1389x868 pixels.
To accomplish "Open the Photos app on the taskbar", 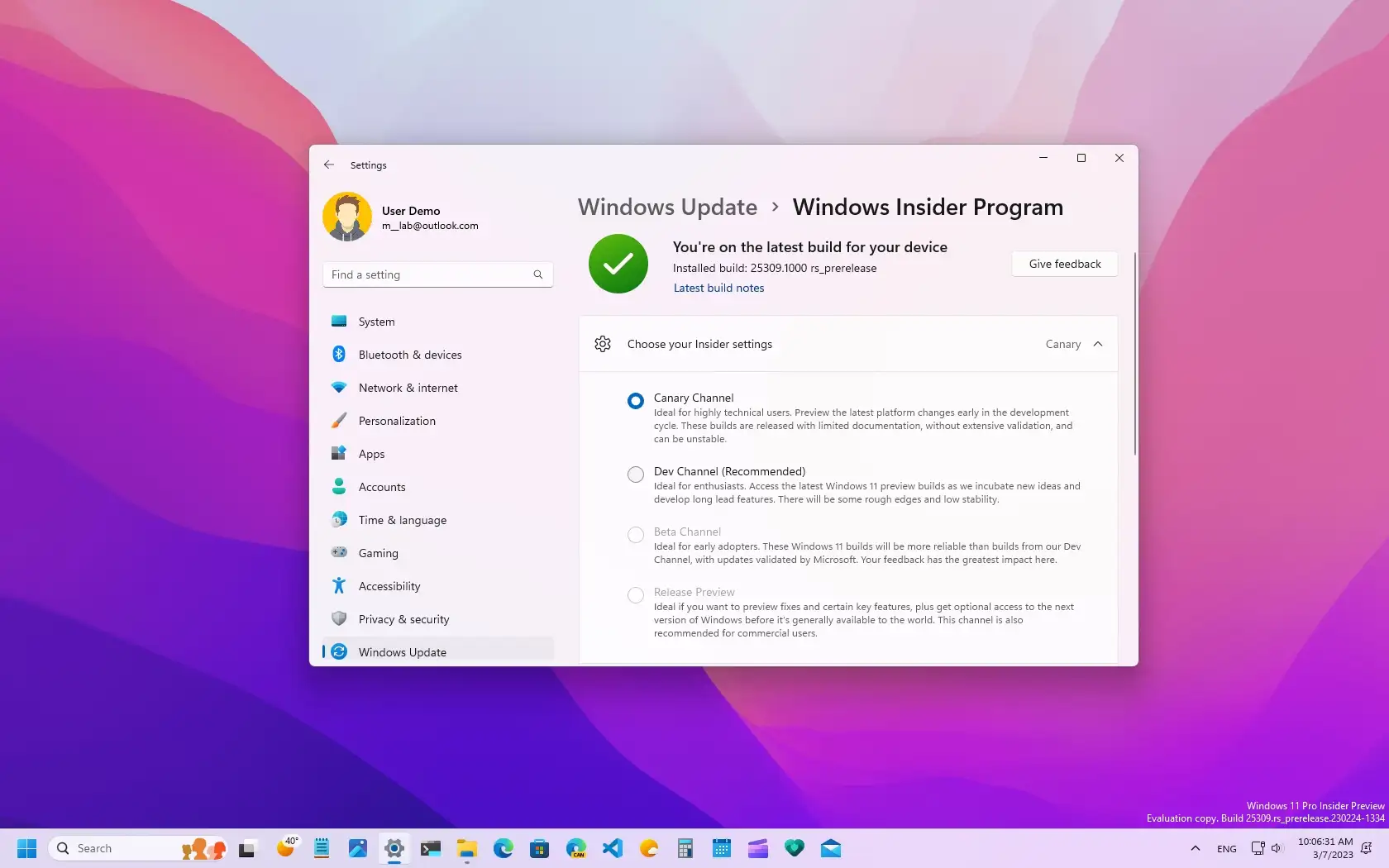I will 358,848.
